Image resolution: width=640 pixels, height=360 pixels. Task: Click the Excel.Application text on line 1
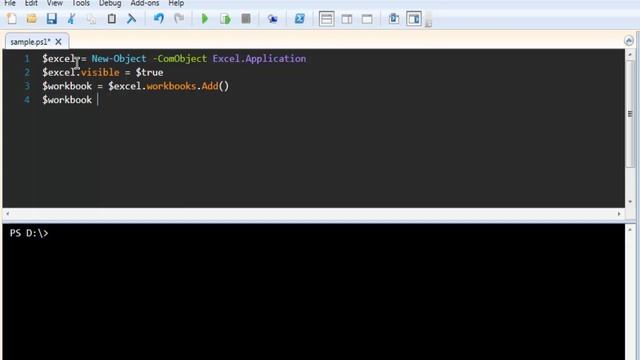click(x=259, y=58)
